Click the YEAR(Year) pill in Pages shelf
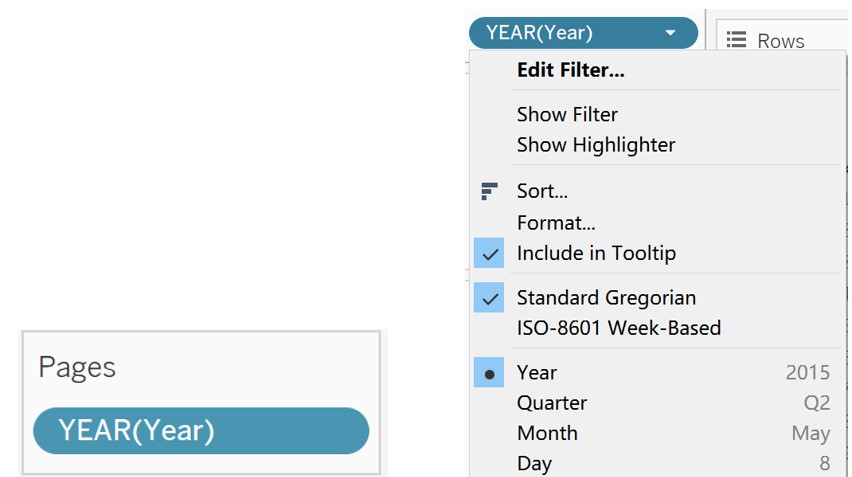852x477 pixels. pyautogui.click(x=201, y=431)
